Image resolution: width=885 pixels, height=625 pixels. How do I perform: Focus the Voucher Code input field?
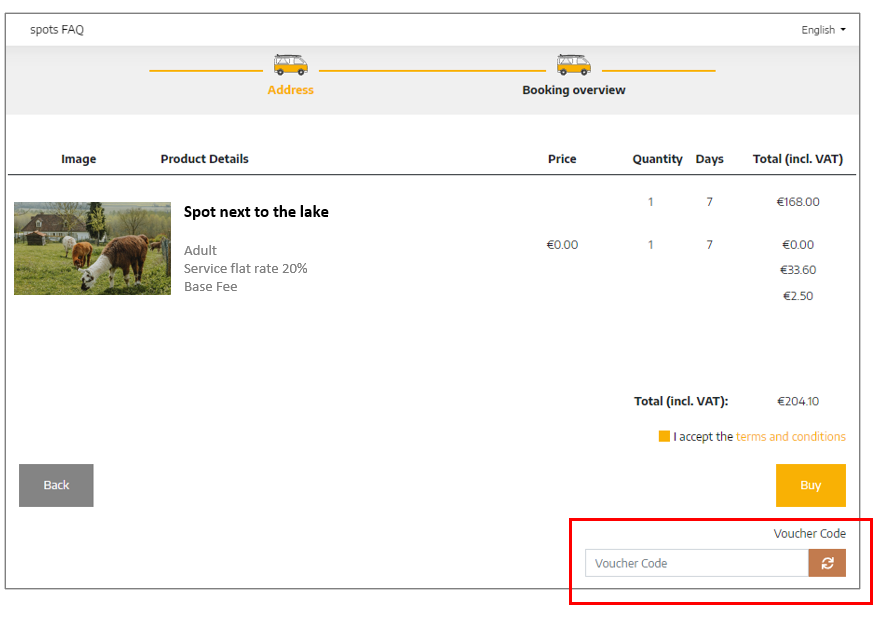697,563
